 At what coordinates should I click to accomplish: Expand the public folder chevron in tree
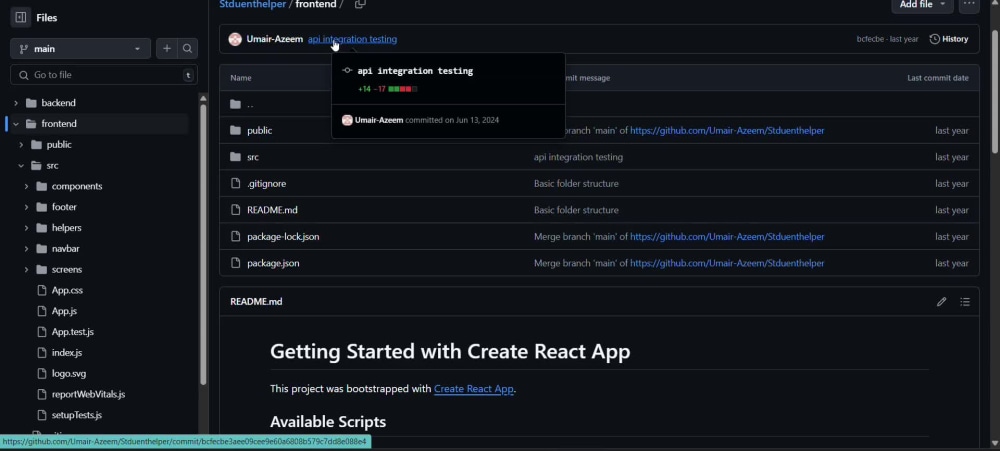click(x=21, y=145)
